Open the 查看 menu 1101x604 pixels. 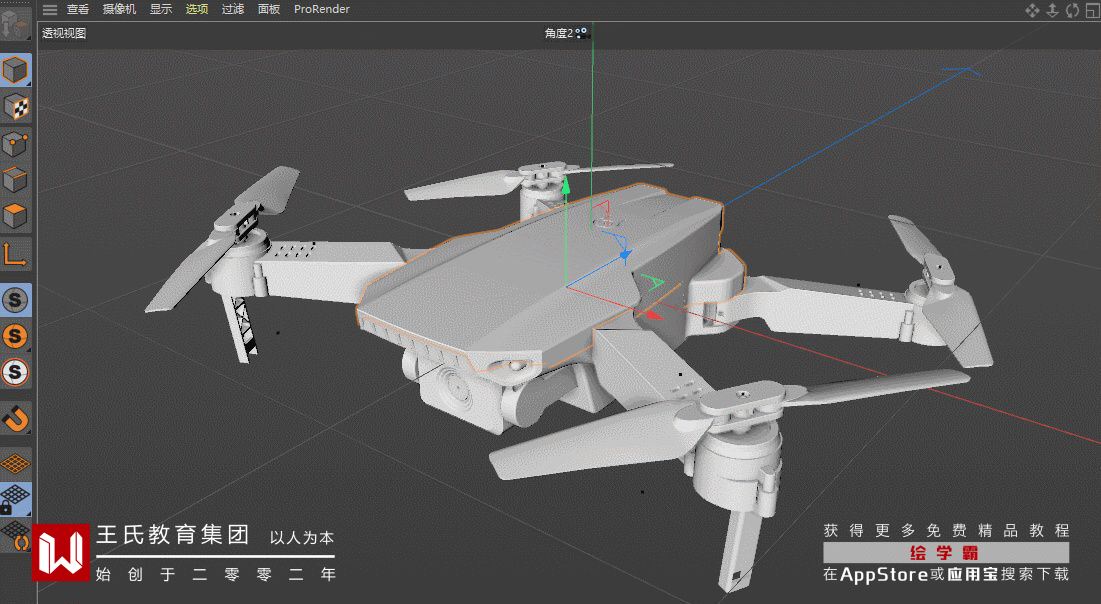(78, 9)
